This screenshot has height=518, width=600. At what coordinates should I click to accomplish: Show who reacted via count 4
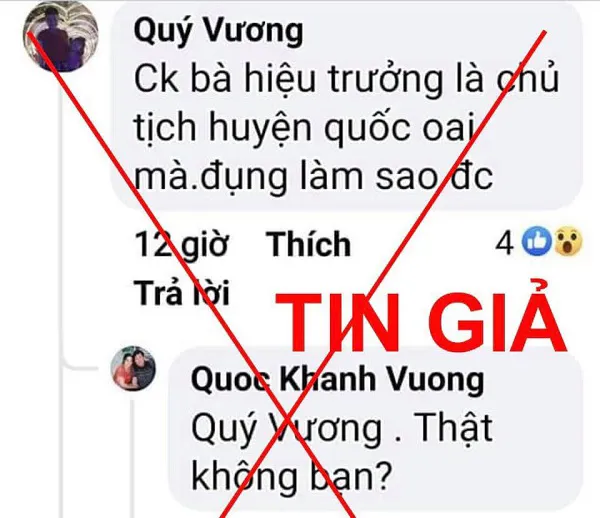coord(504,244)
